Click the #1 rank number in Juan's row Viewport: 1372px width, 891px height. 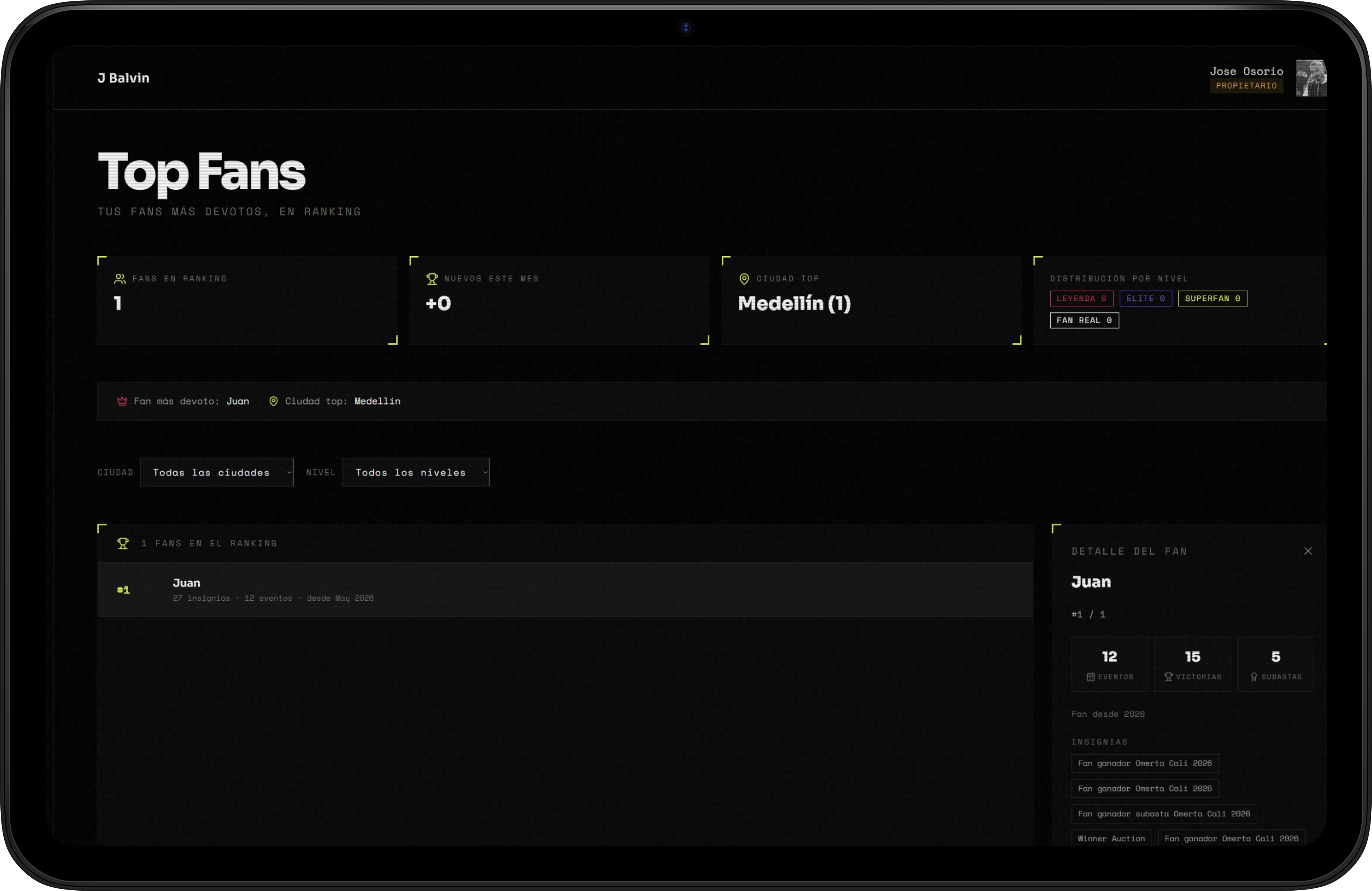pos(123,589)
